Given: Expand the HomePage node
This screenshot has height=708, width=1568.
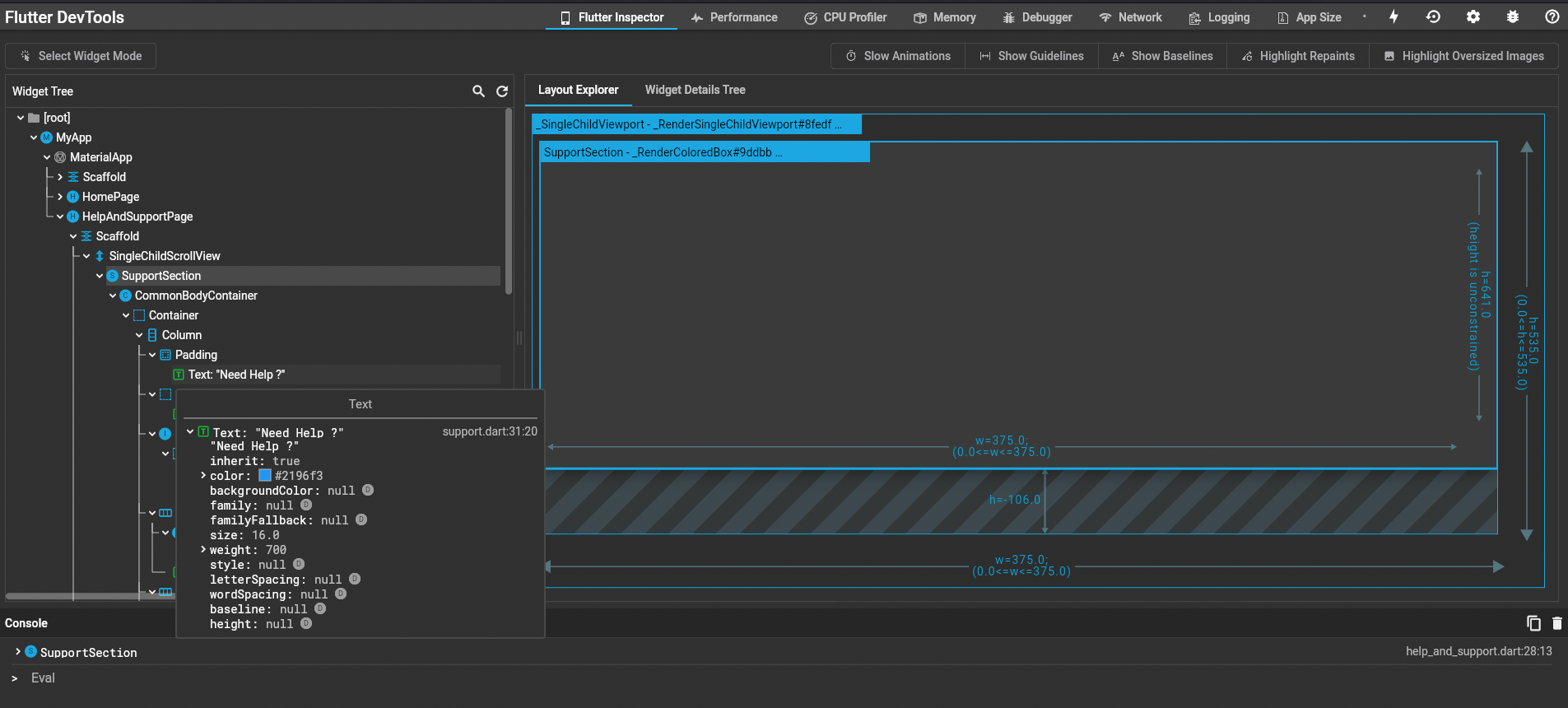Looking at the screenshot, I should (x=60, y=197).
